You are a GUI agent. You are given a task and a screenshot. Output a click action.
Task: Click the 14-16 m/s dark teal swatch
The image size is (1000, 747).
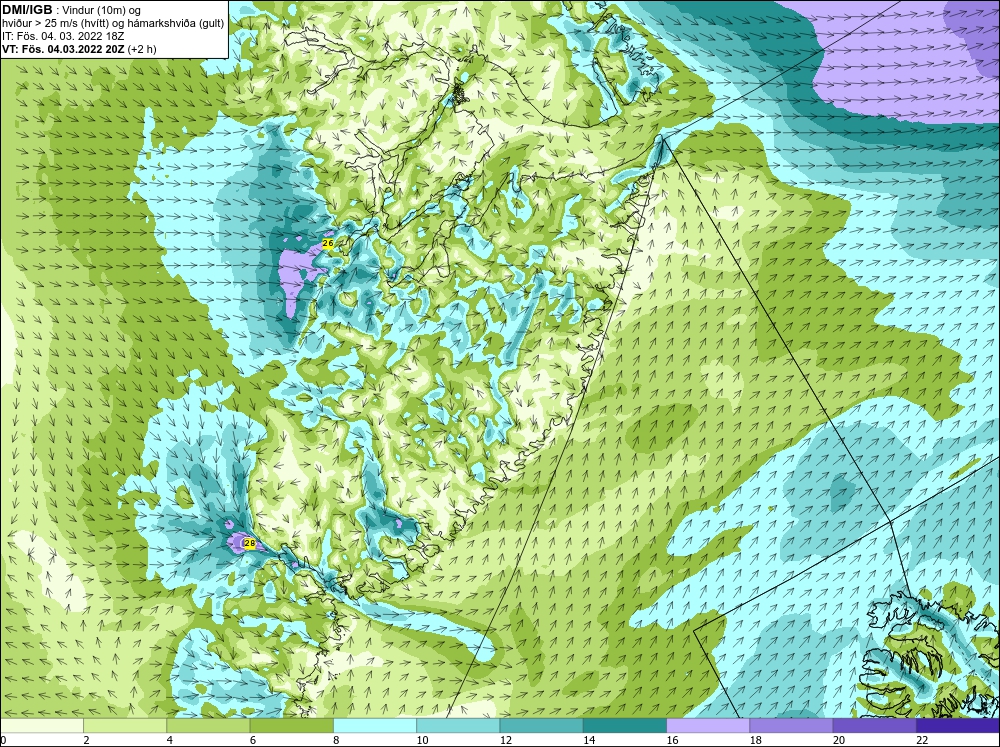tap(624, 725)
